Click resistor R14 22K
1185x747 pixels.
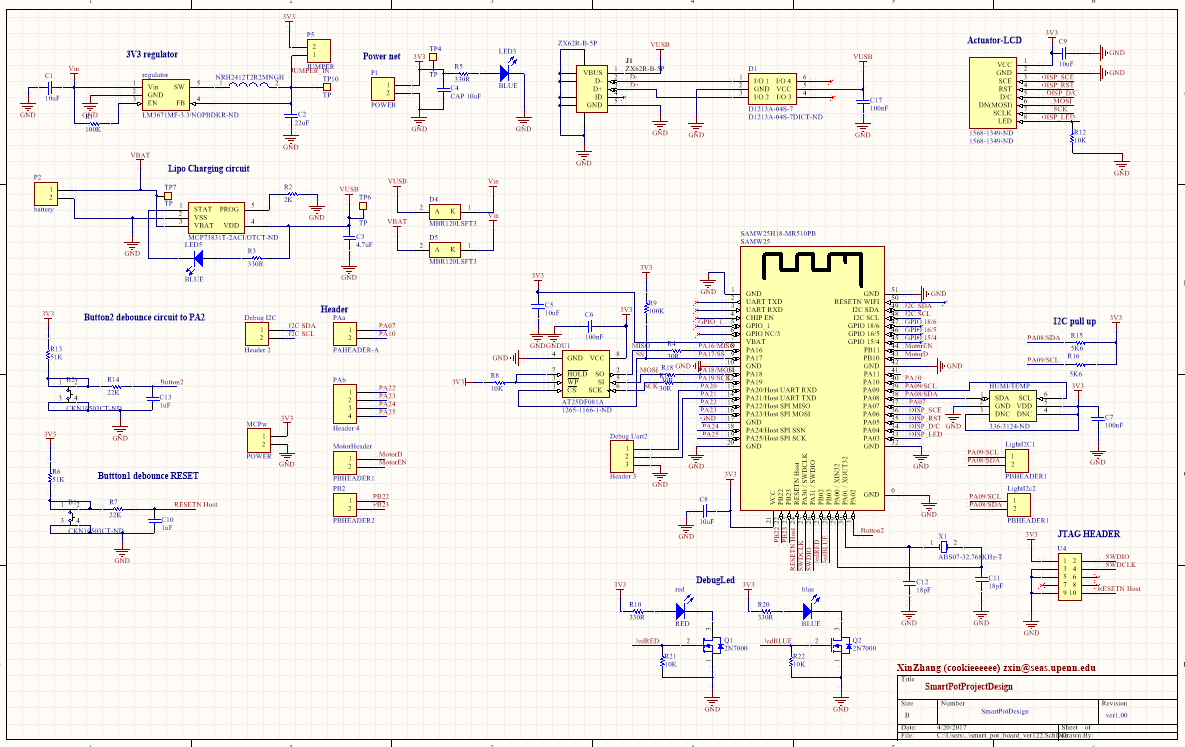coord(114,386)
